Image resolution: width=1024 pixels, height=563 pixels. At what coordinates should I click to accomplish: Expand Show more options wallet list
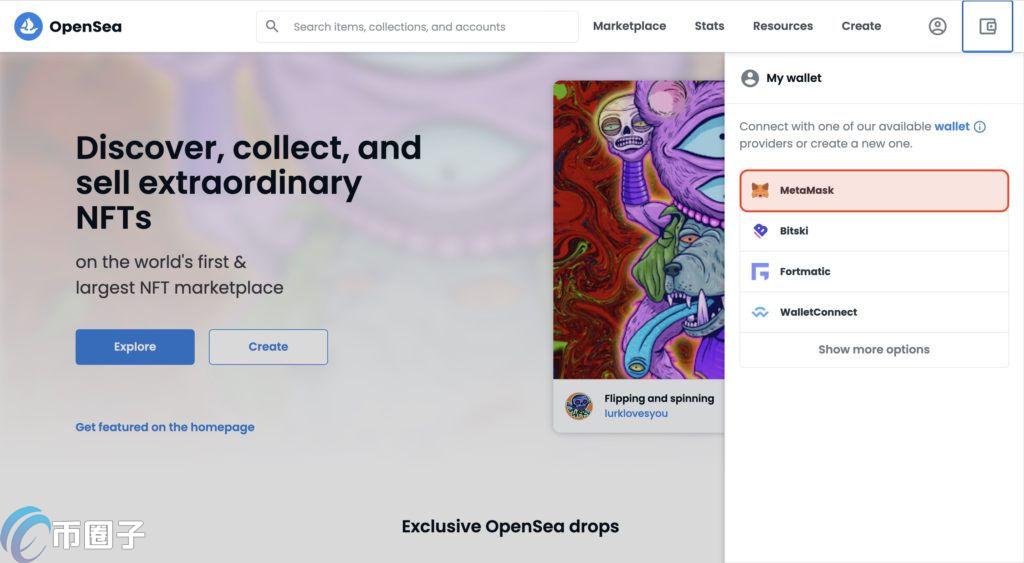coord(873,350)
